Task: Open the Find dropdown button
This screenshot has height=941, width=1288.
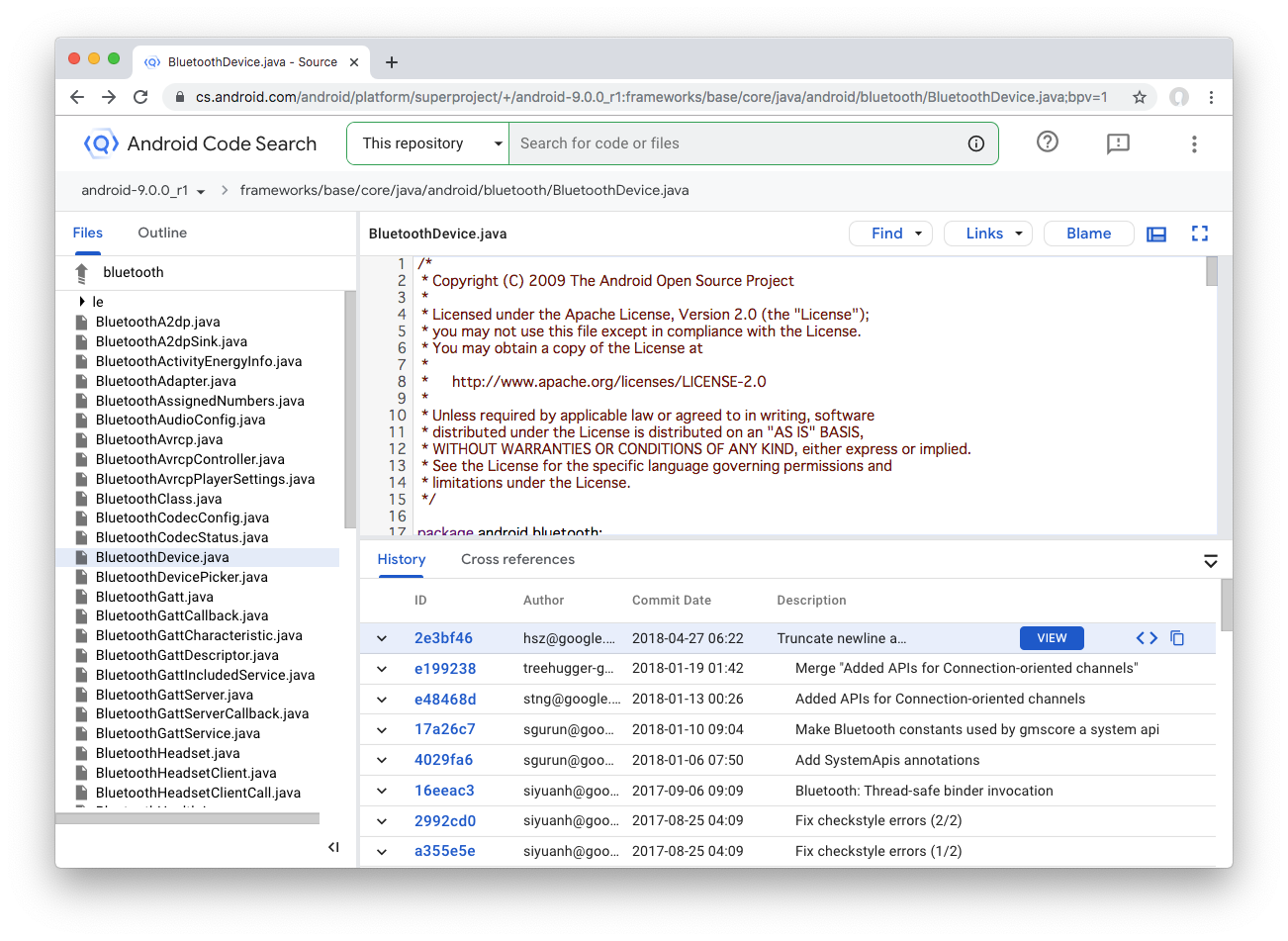Action: [x=890, y=234]
